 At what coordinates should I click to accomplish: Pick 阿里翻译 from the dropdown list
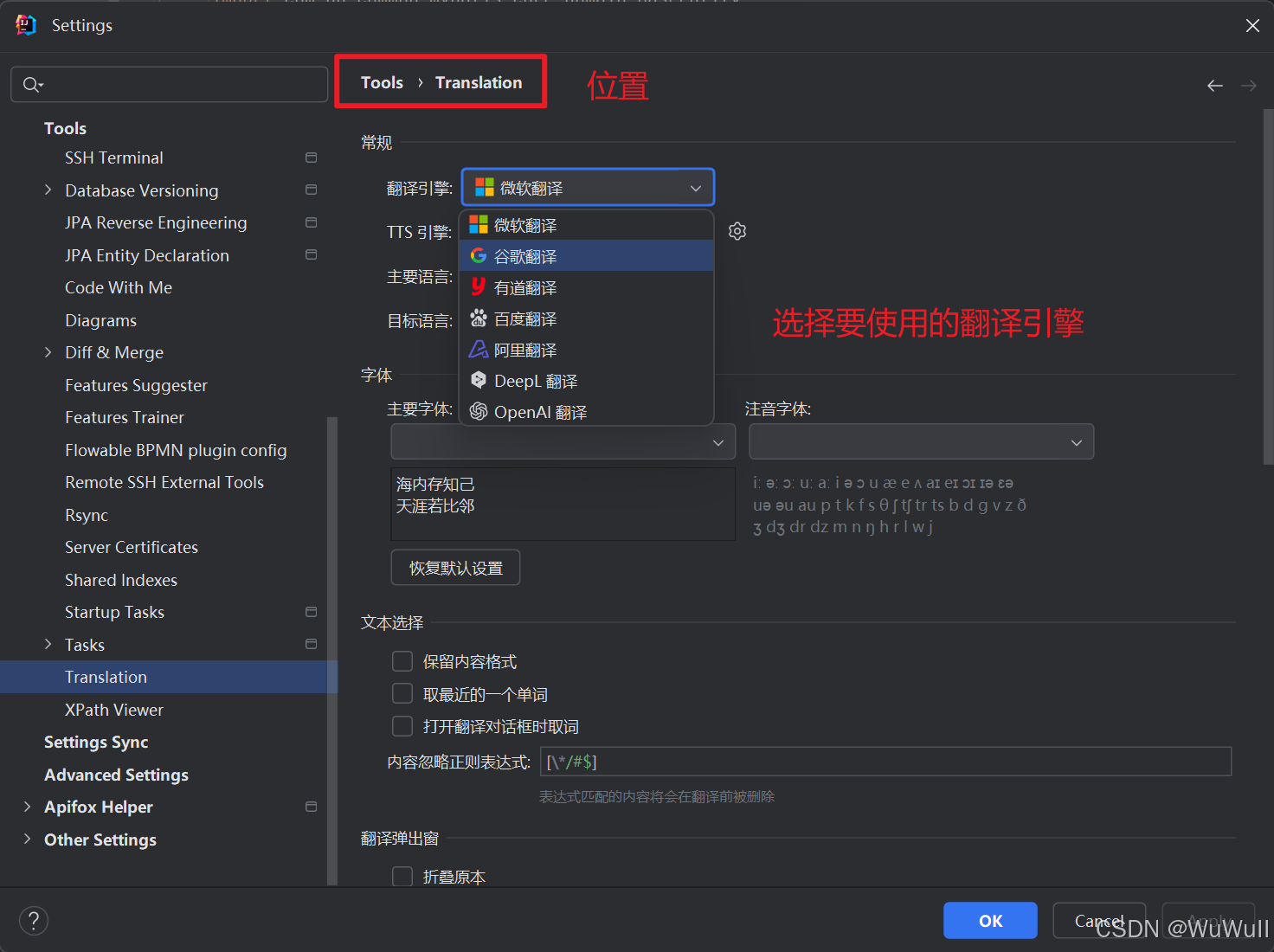(x=587, y=350)
